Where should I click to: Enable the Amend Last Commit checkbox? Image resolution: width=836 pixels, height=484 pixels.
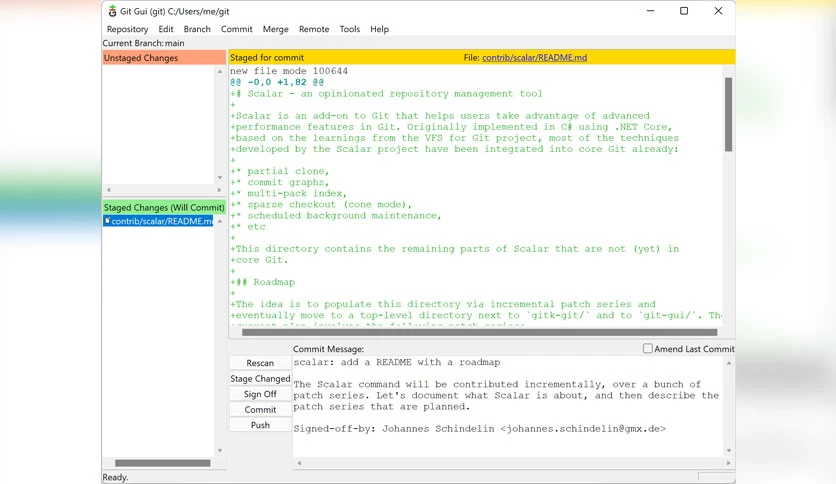647,349
